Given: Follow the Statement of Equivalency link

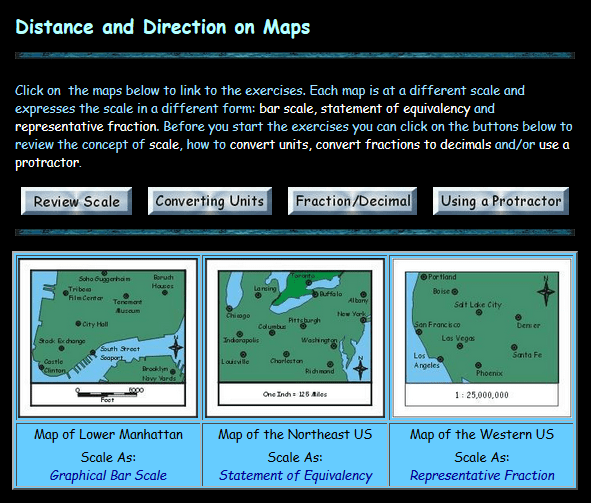Looking at the screenshot, I should point(296,475).
